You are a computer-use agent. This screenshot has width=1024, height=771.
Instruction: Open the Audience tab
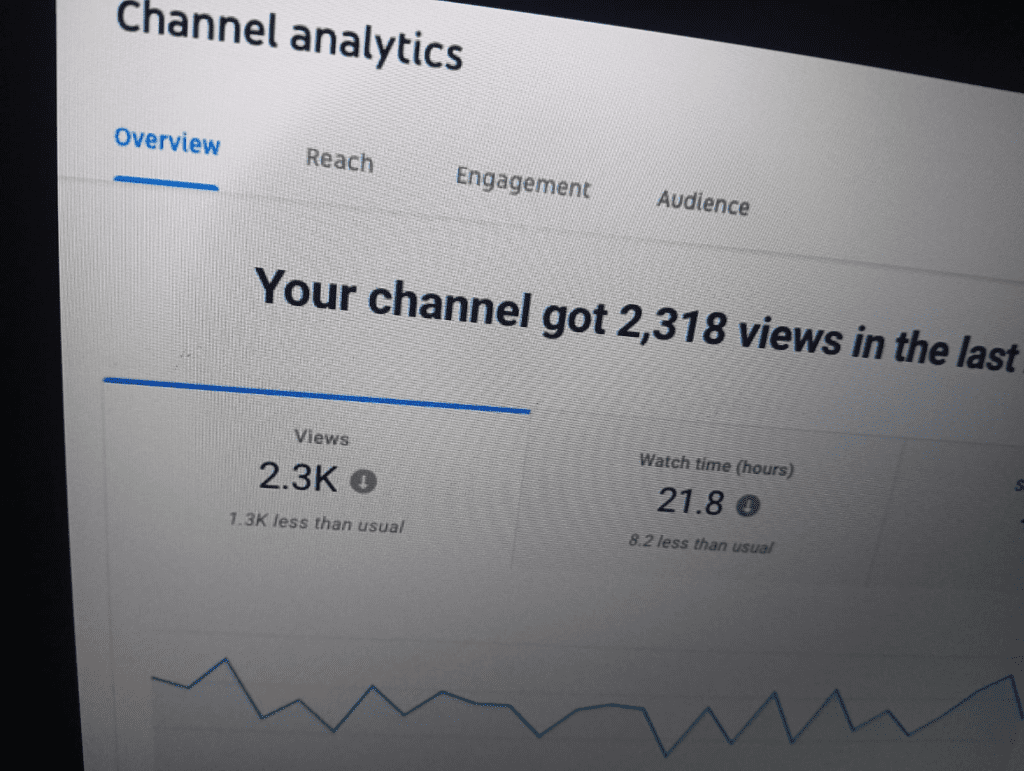coord(704,204)
